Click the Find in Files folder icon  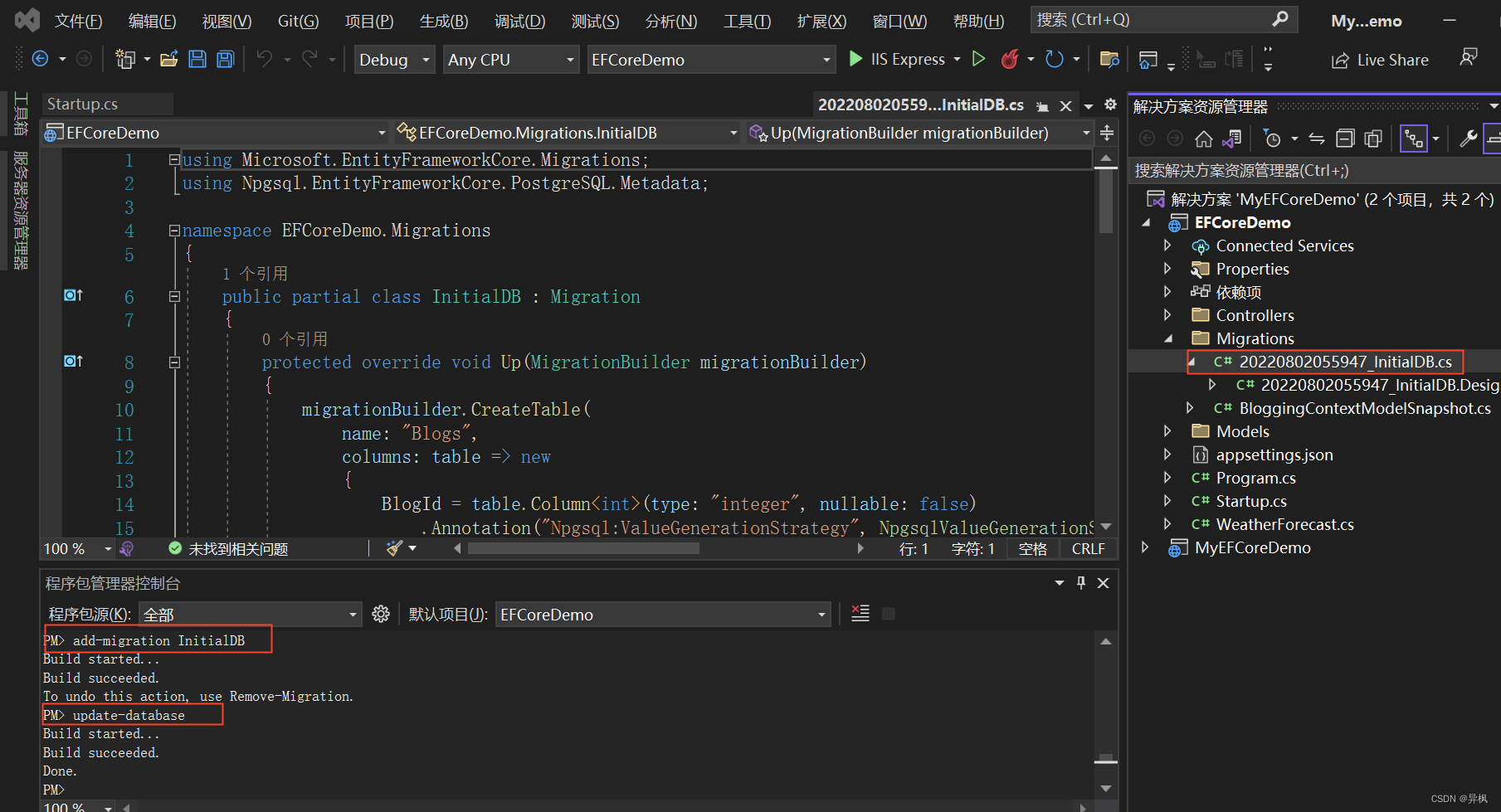tap(1109, 59)
